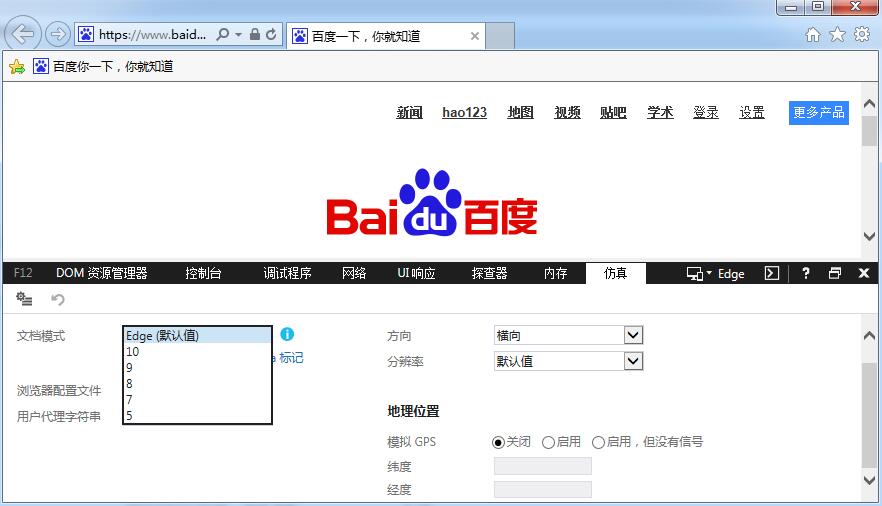Switch to the 内存 tab
The width and height of the screenshot is (882, 506).
pyautogui.click(x=555, y=273)
